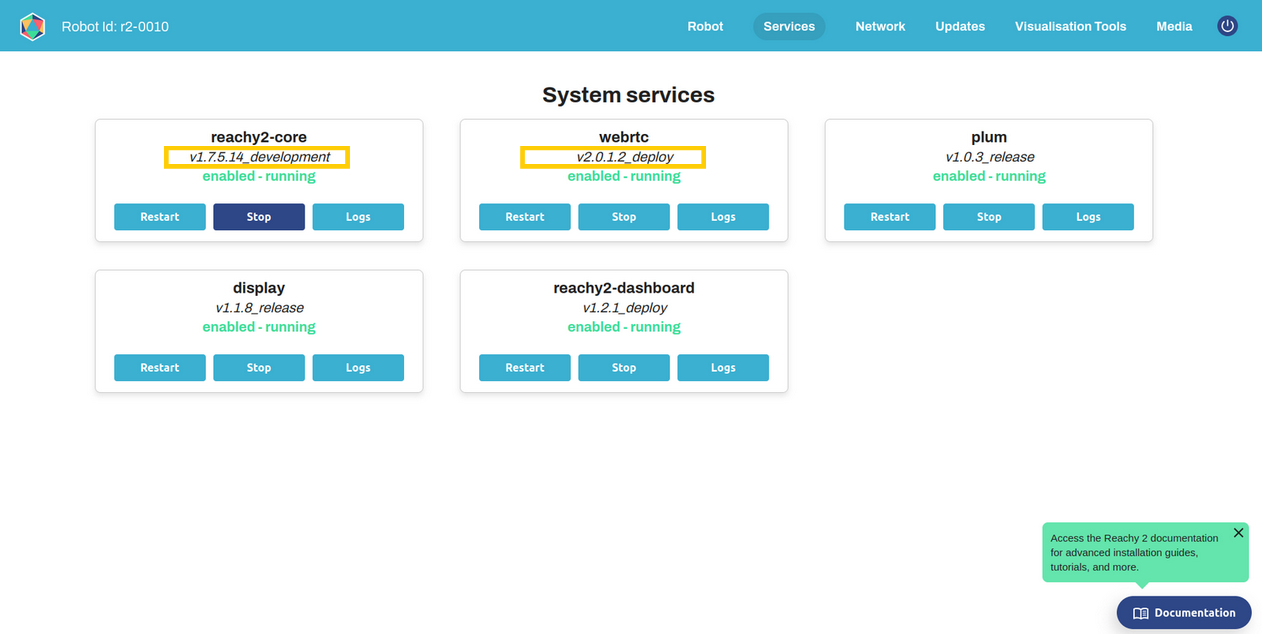Stop the plum service
1262x634 pixels.
point(989,217)
